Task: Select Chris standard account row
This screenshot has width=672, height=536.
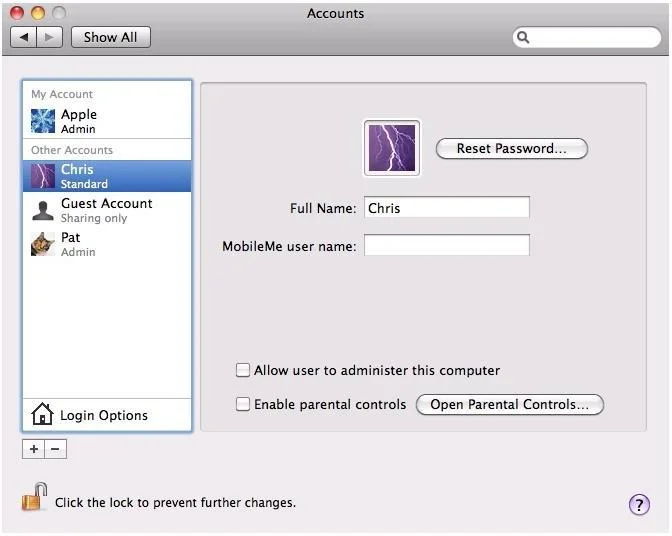Action: [x=107, y=176]
